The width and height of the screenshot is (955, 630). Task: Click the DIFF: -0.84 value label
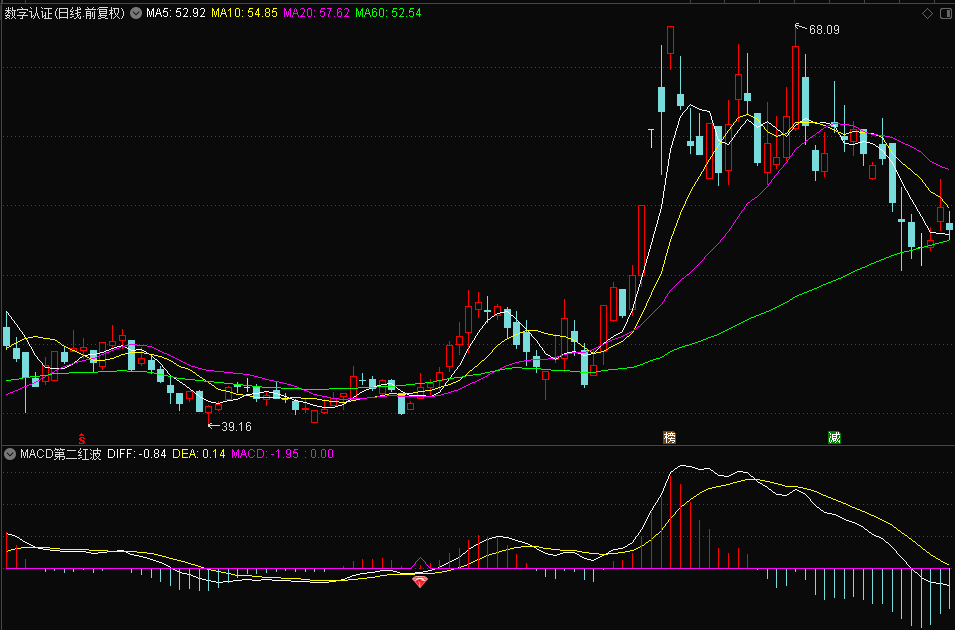pyautogui.click(x=136, y=454)
